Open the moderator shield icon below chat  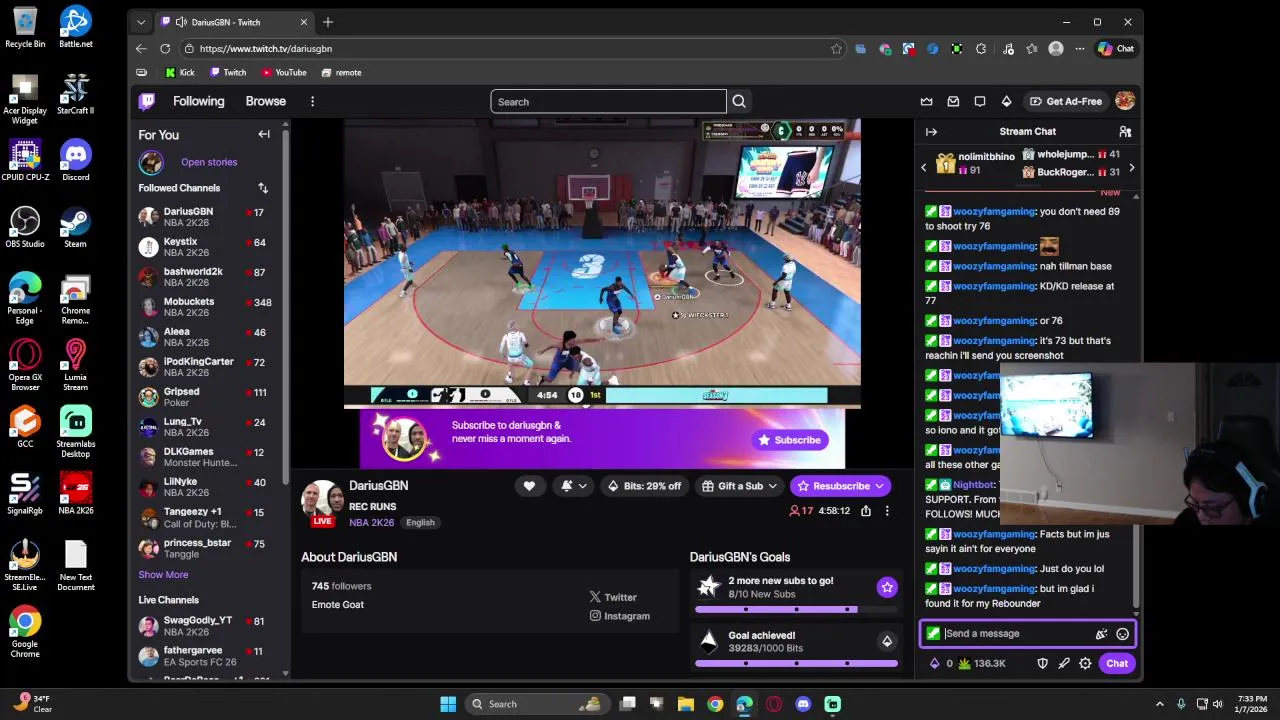tap(1042, 663)
